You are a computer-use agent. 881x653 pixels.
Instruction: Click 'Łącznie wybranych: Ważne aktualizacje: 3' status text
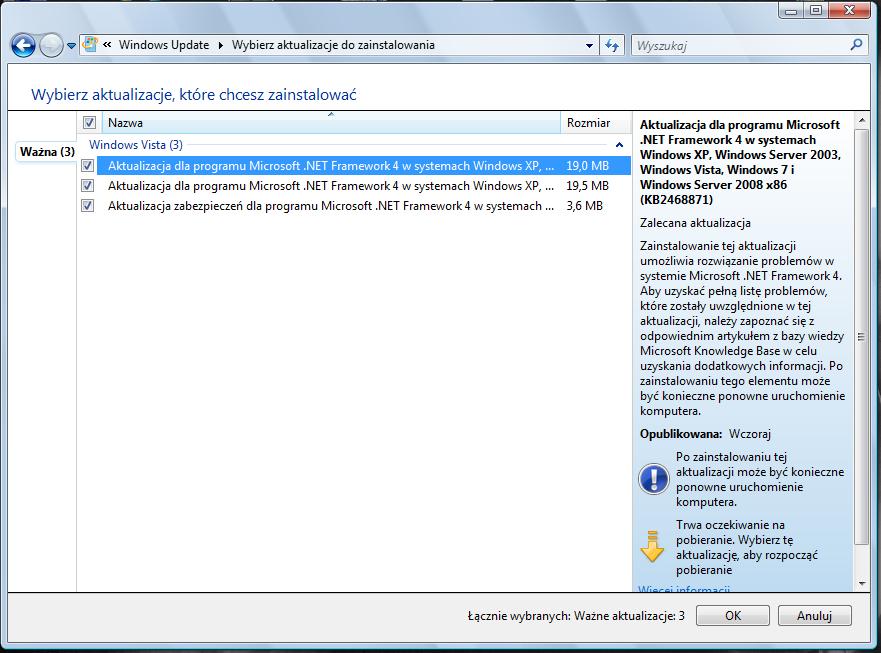click(x=576, y=616)
